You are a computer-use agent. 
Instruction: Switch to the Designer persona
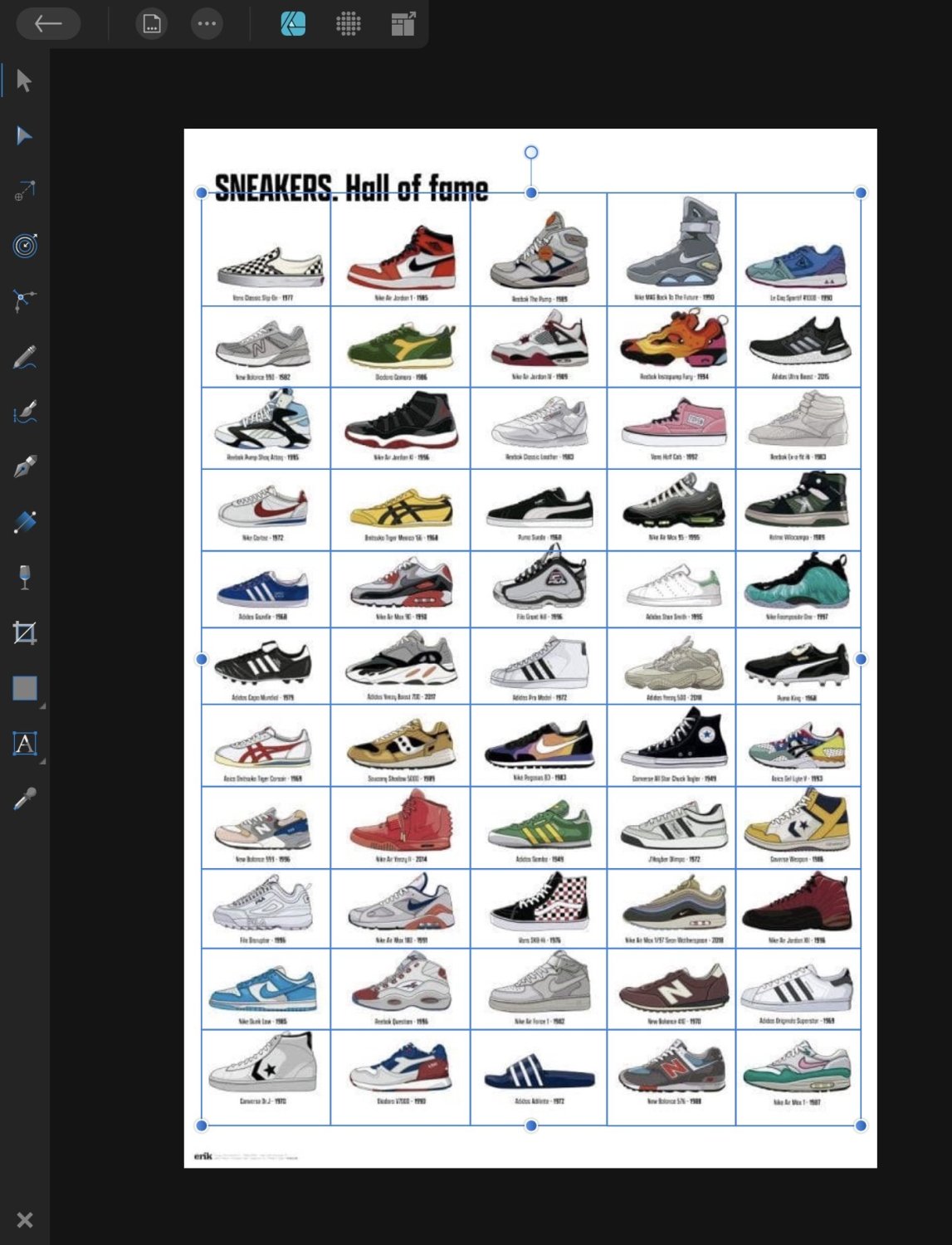click(x=293, y=24)
